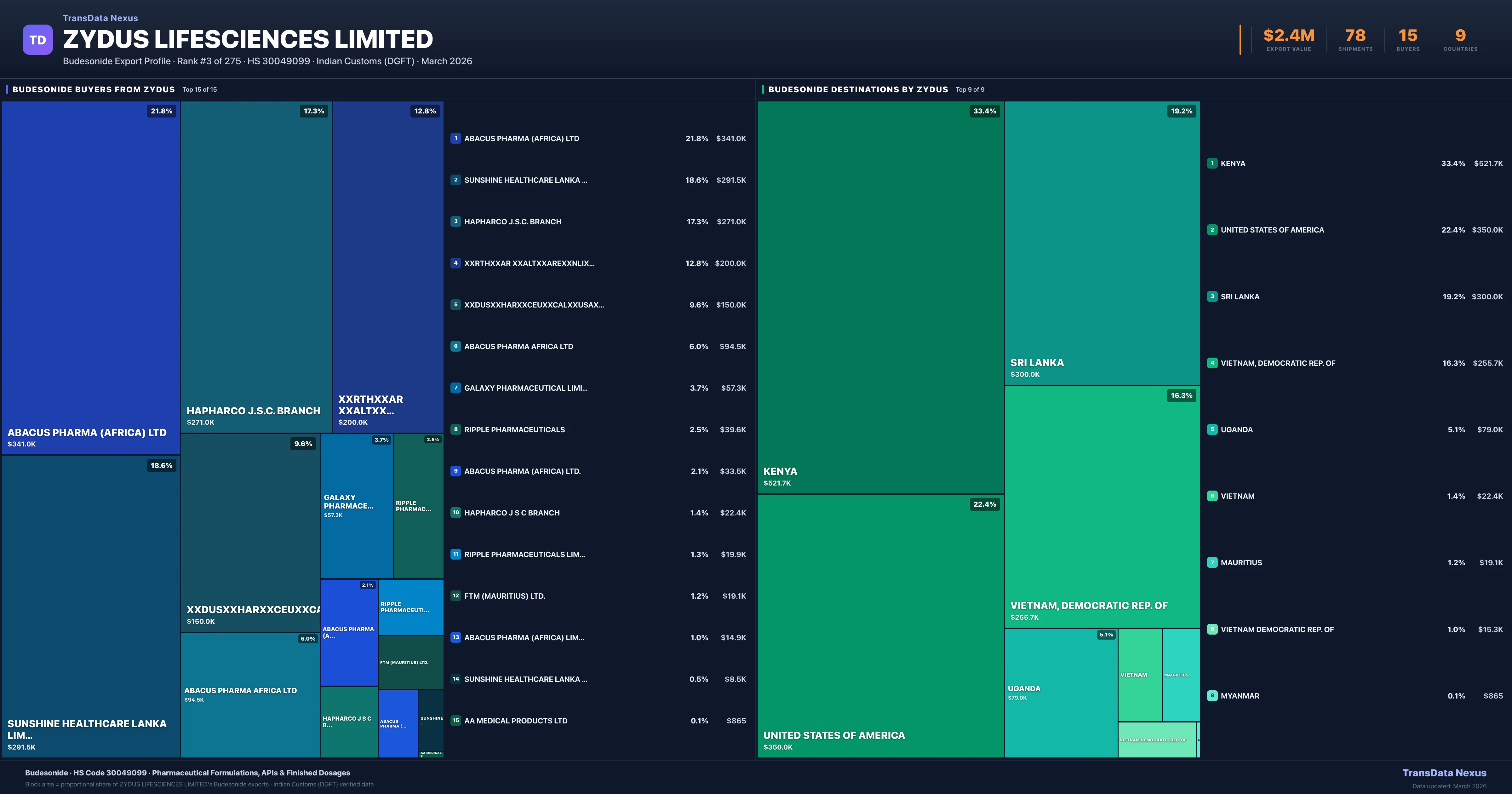Image resolution: width=1512 pixels, height=794 pixels.
Task: Click rank badge 2 beside United States of America
Action: tap(1212, 230)
